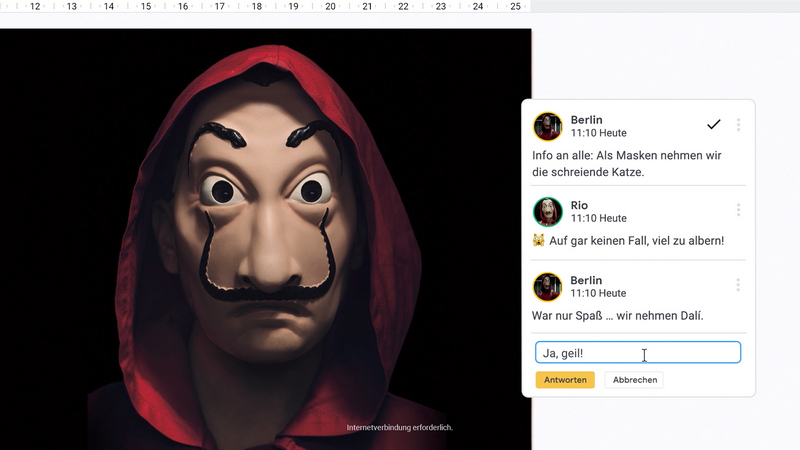Screen dimensions: 800x450
Task: Click Berlin's avatar on the first comment
Action: click(547, 126)
